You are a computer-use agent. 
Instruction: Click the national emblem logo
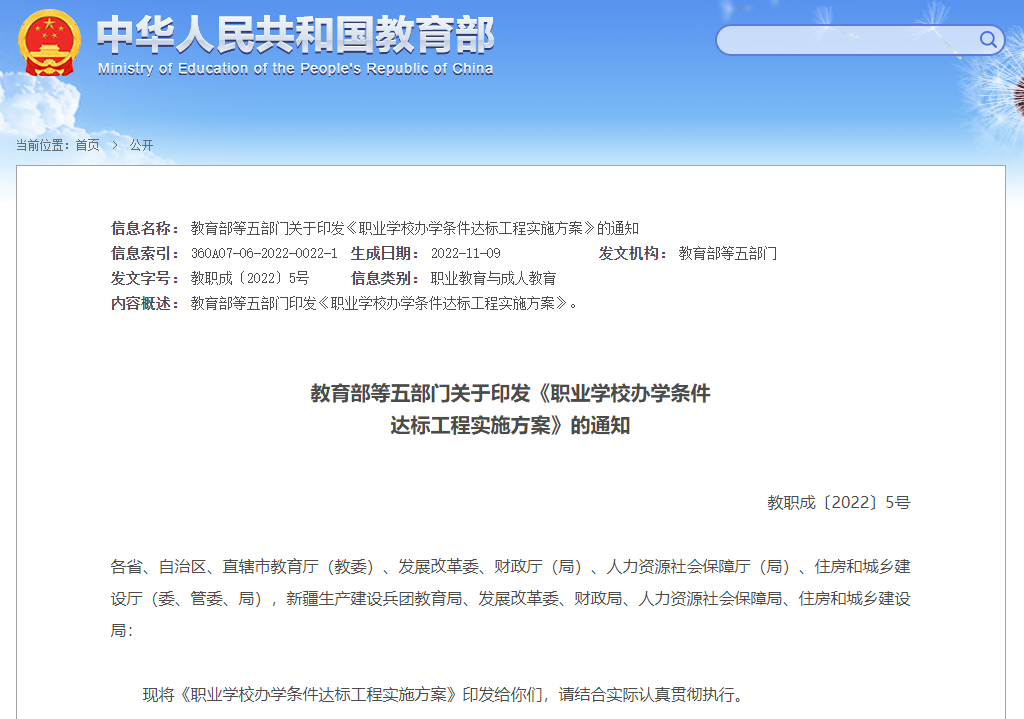coord(50,42)
